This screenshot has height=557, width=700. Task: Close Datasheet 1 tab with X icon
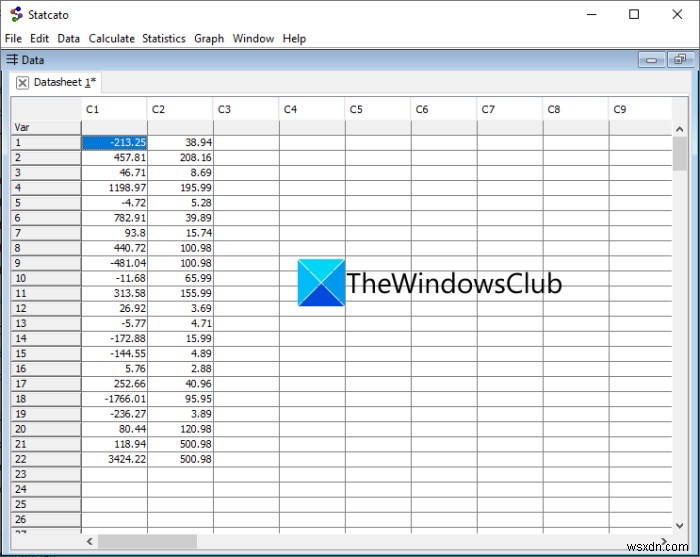(x=22, y=83)
